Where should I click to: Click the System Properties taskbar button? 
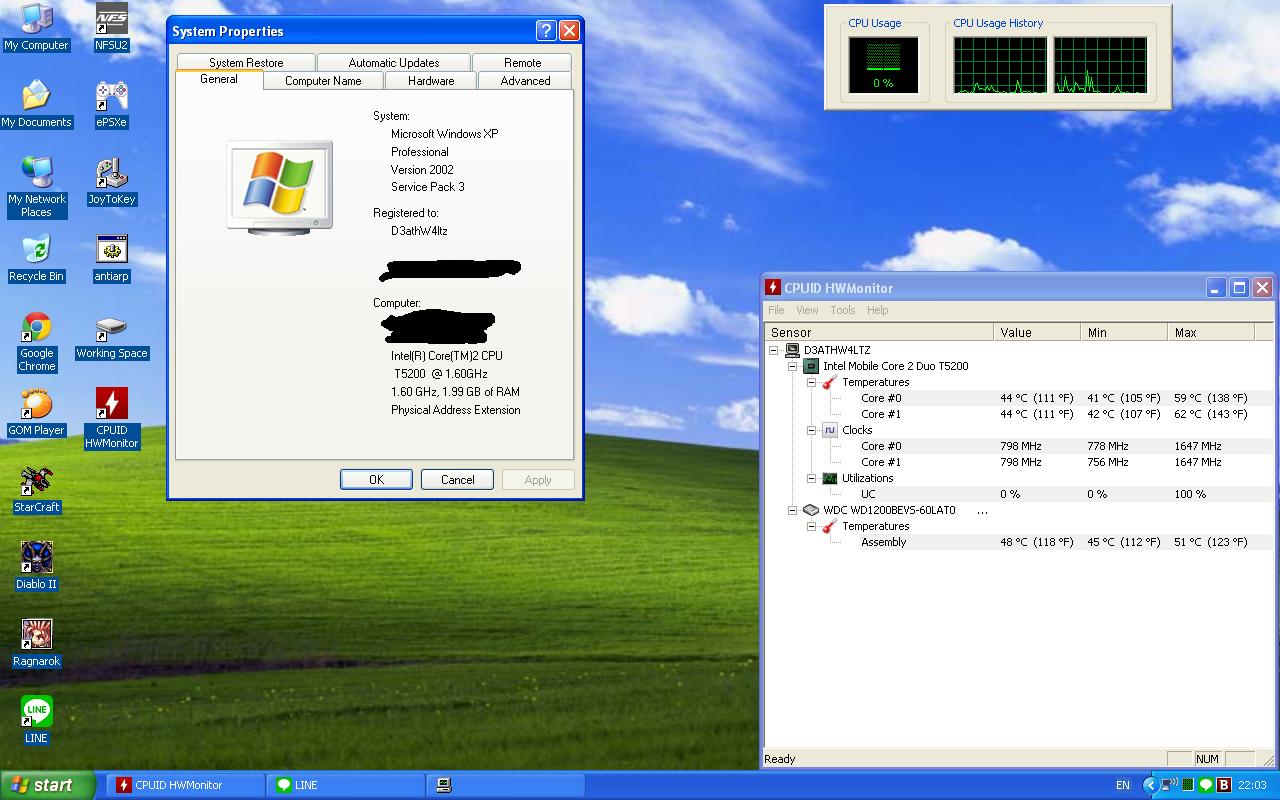tap(505, 785)
